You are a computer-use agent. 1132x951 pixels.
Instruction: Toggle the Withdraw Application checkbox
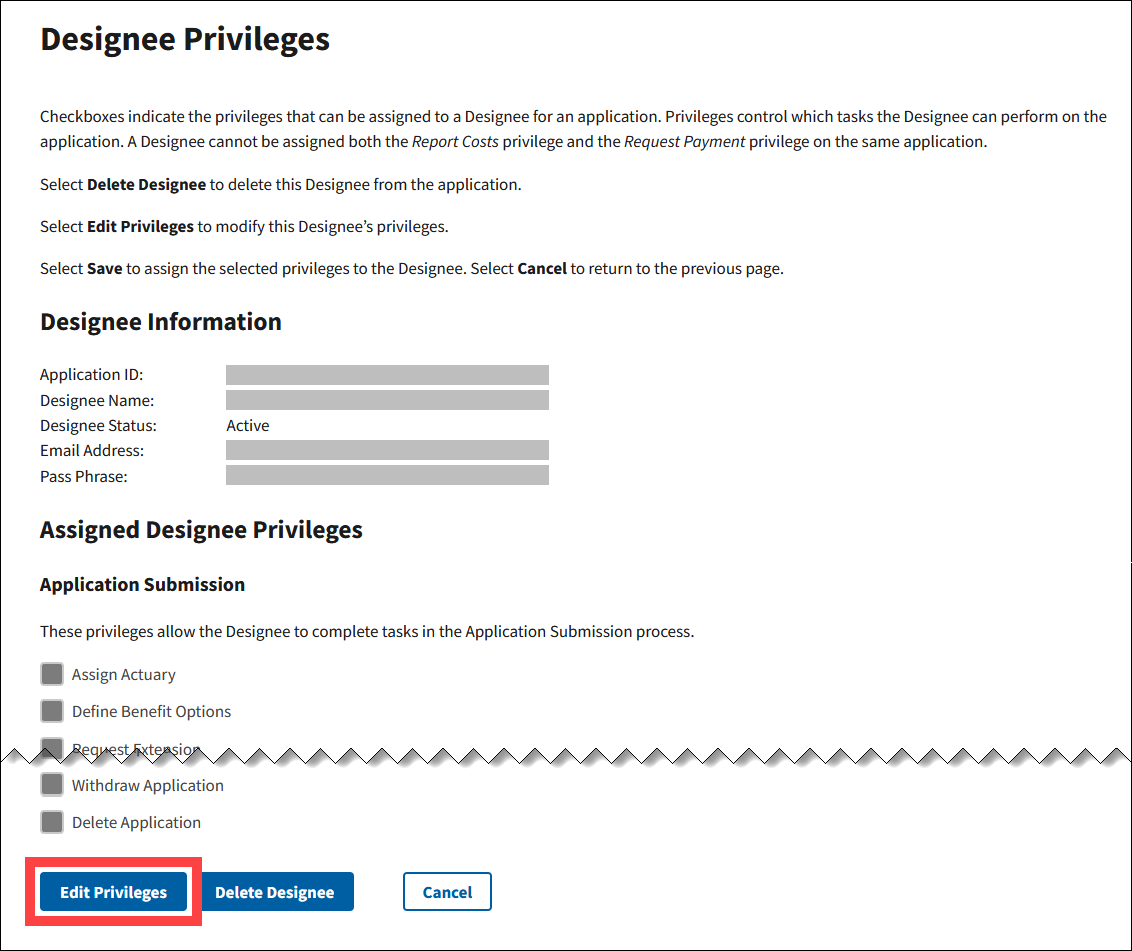tap(52, 785)
